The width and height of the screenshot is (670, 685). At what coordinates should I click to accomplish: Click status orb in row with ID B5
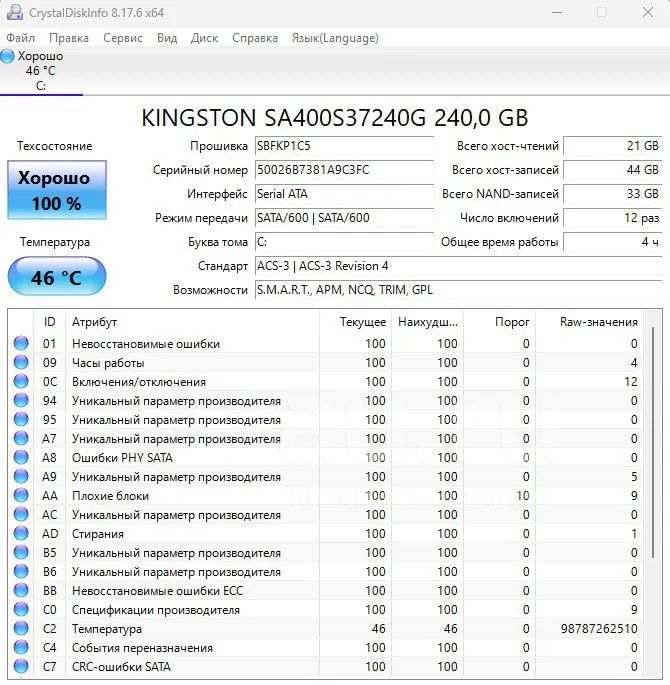pyautogui.click(x=21, y=553)
